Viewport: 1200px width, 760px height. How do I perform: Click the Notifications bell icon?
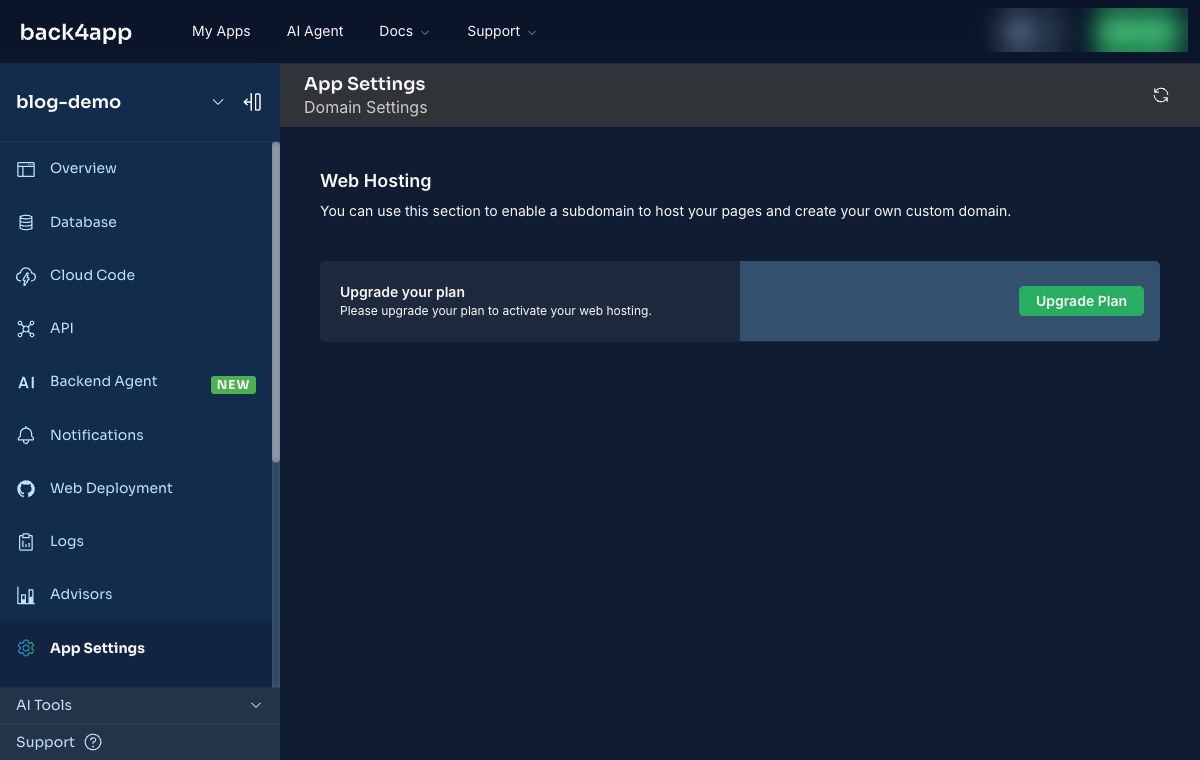click(26, 435)
